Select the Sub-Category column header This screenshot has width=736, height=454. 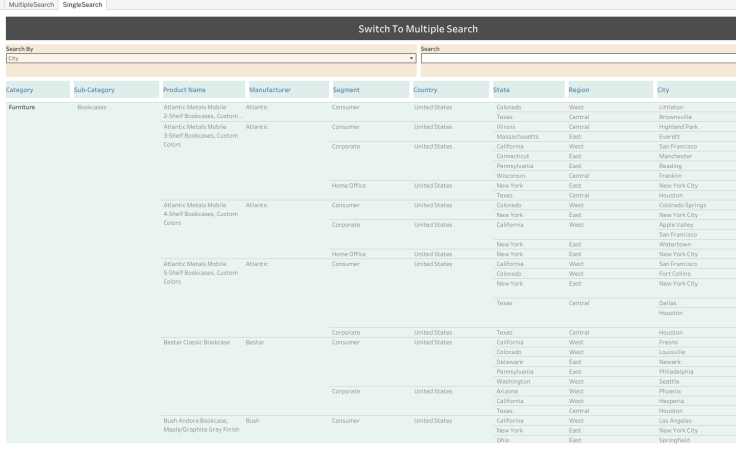click(94, 90)
